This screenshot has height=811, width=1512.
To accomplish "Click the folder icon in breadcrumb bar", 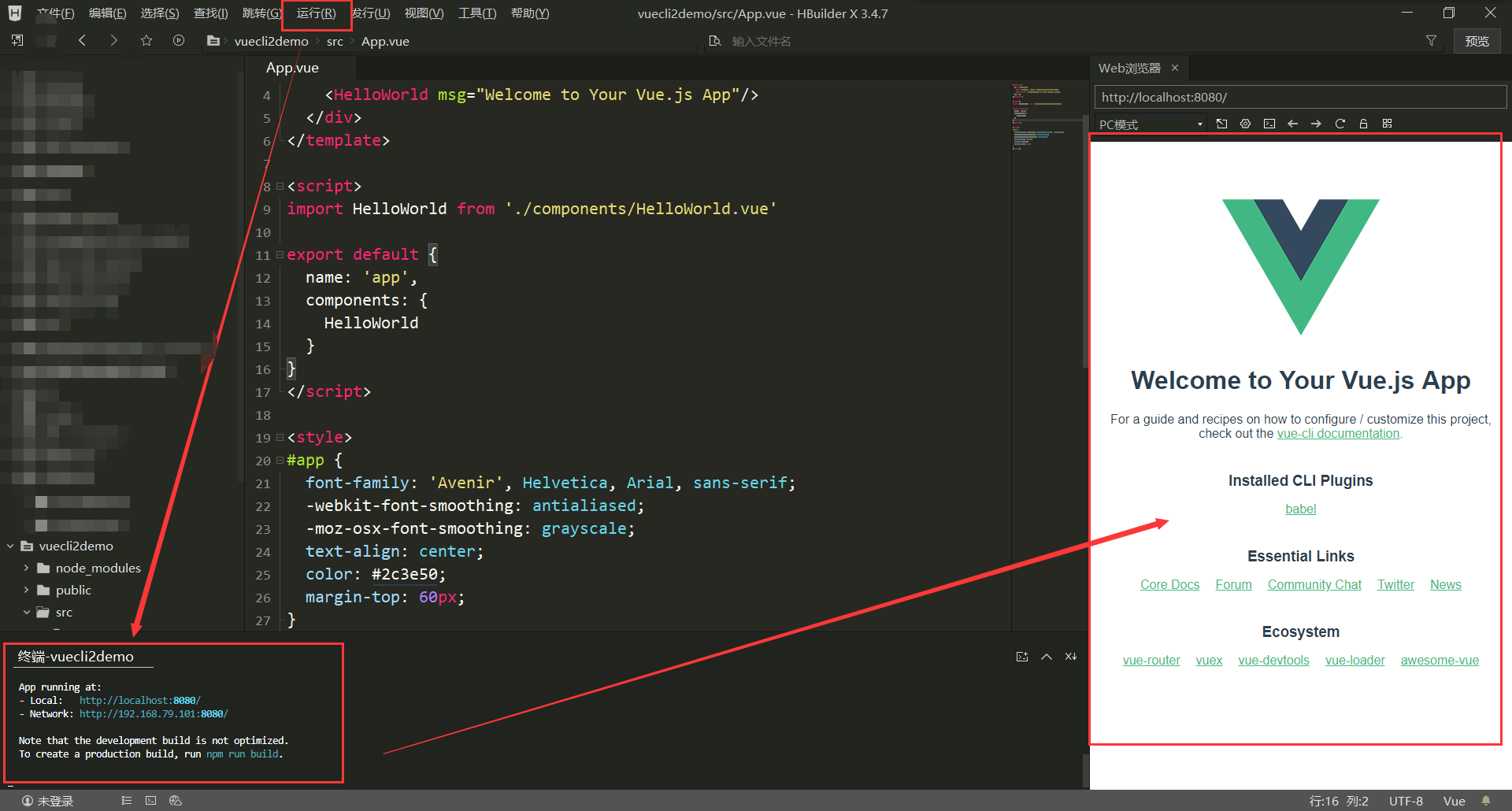I will point(213,41).
